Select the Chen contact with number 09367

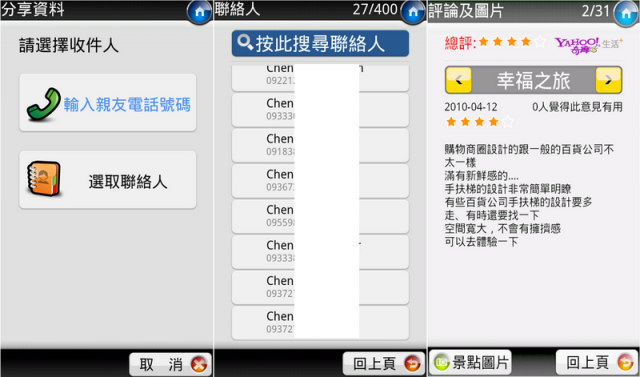pos(320,180)
